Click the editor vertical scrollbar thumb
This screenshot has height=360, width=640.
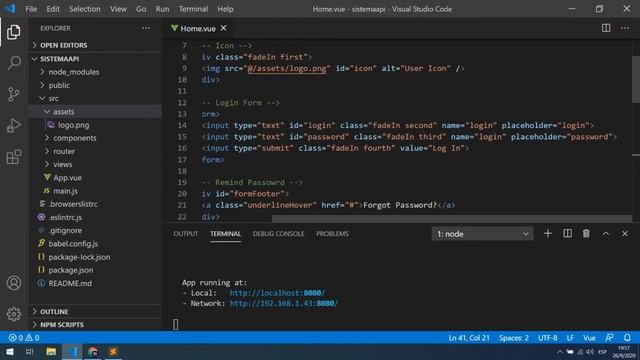[x=636, y=80]
